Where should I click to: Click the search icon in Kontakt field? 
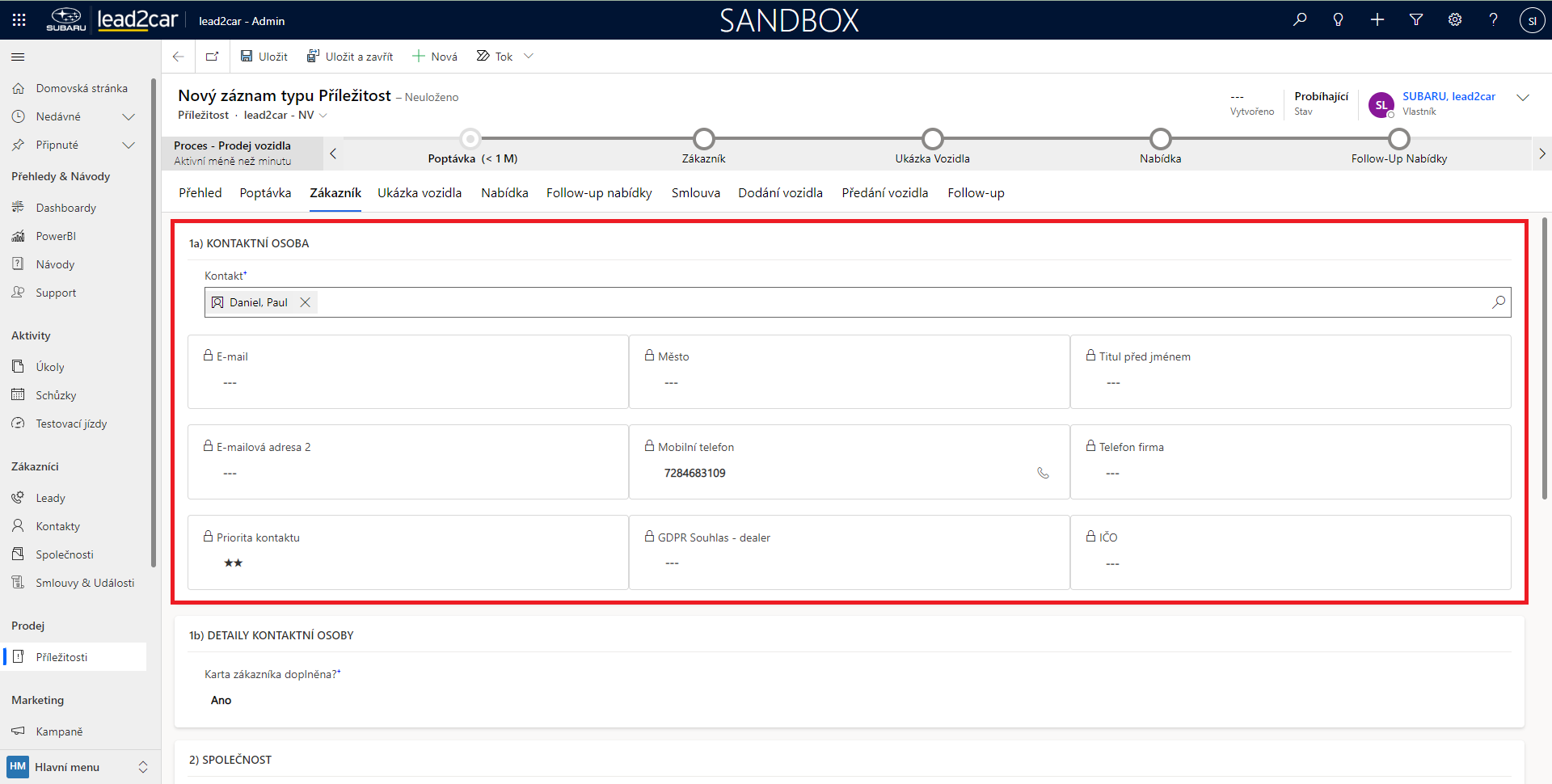[x=1499, y=302]
